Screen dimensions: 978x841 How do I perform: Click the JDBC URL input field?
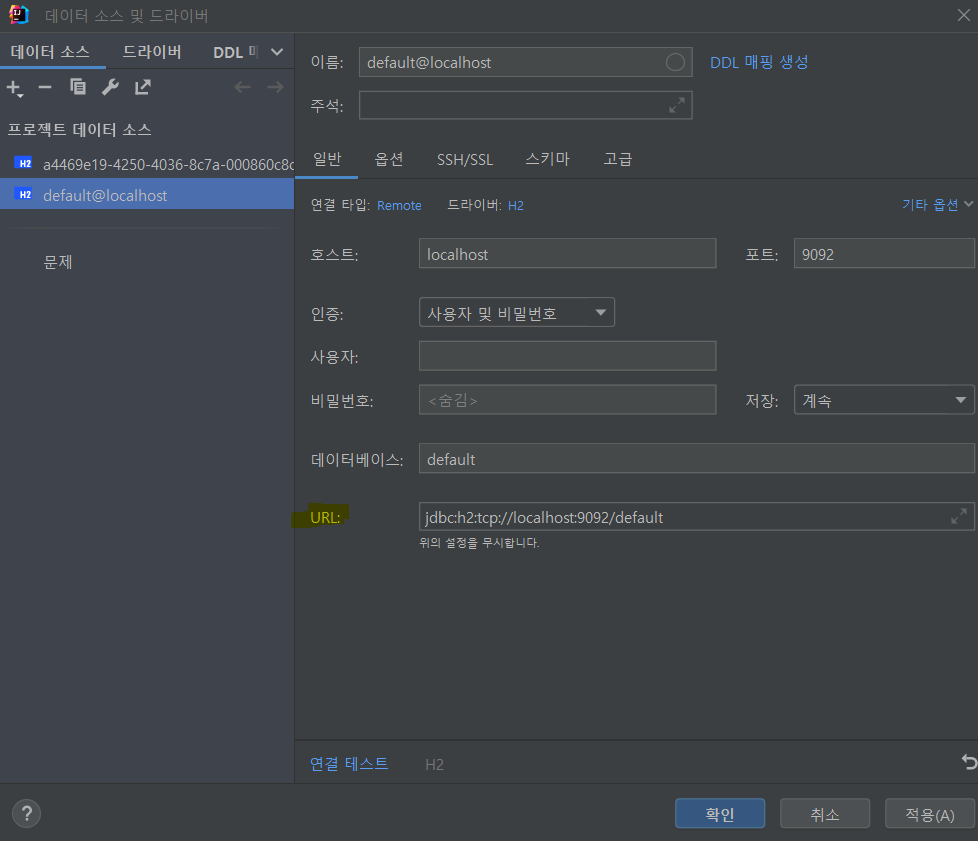(696, 517)
